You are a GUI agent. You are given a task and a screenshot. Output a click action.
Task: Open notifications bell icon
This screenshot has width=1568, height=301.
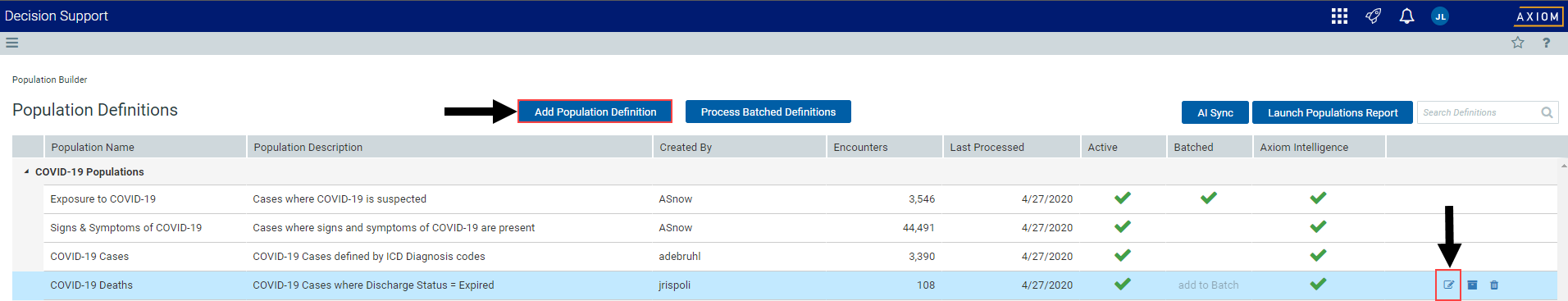1406,16
